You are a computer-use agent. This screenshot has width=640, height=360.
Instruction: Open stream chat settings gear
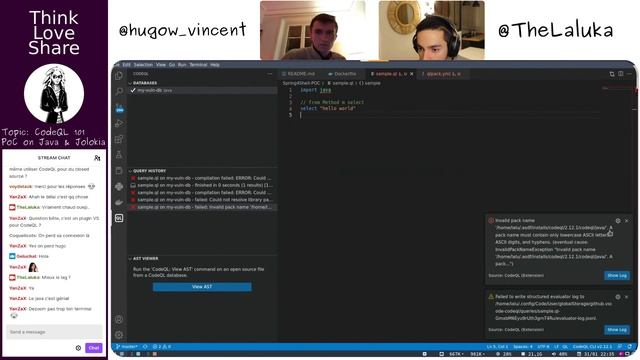(78, 348)
